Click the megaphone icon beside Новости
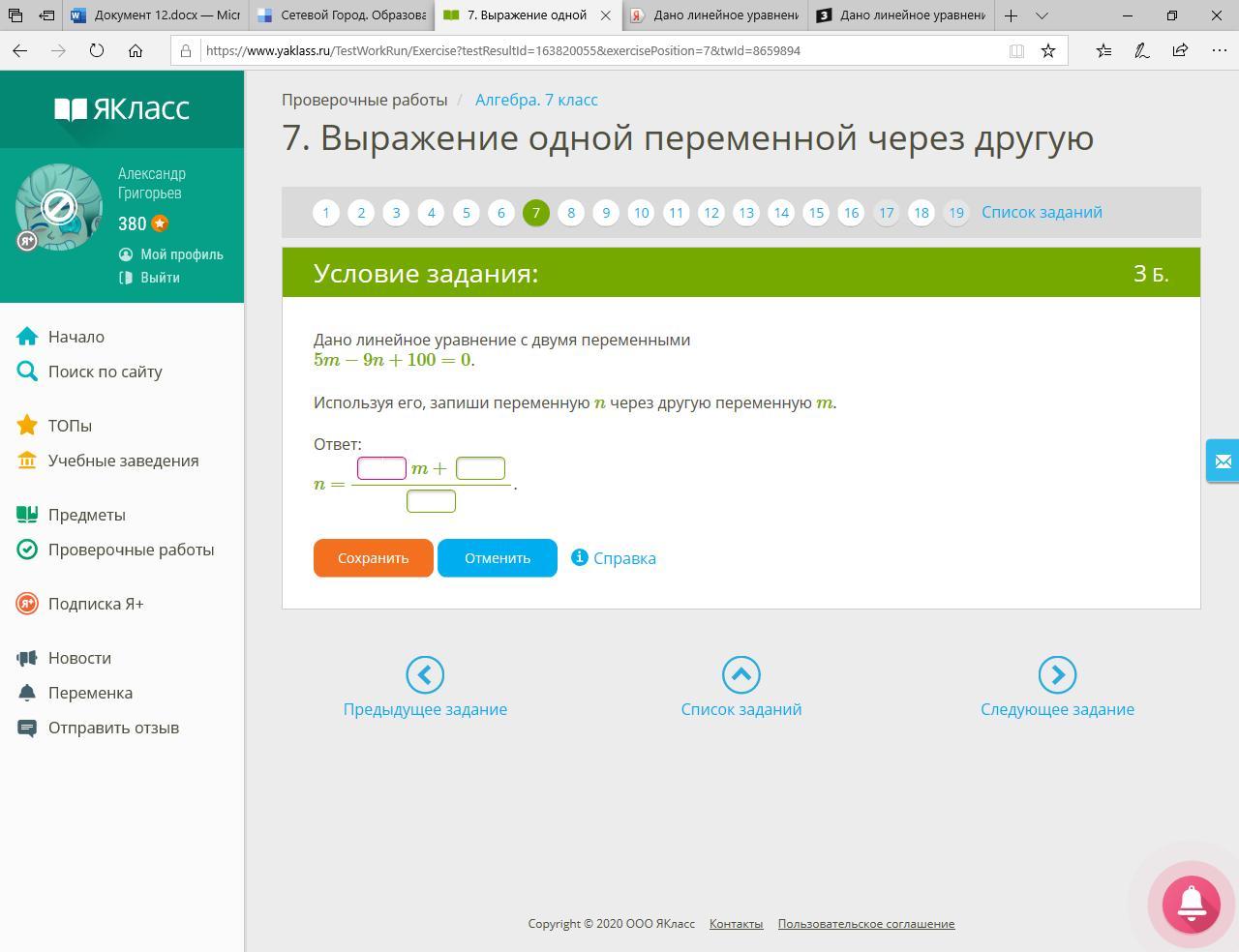Image resolution: width=1239 pixels, height=952 pixels. 27,658
